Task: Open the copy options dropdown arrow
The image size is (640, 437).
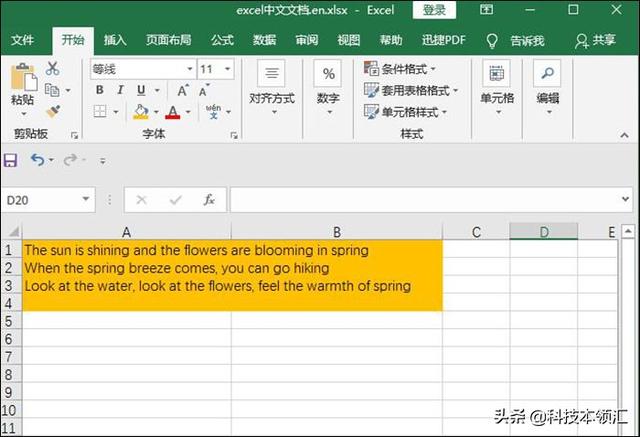Action: pyautogui.click(x=68, y=91)
